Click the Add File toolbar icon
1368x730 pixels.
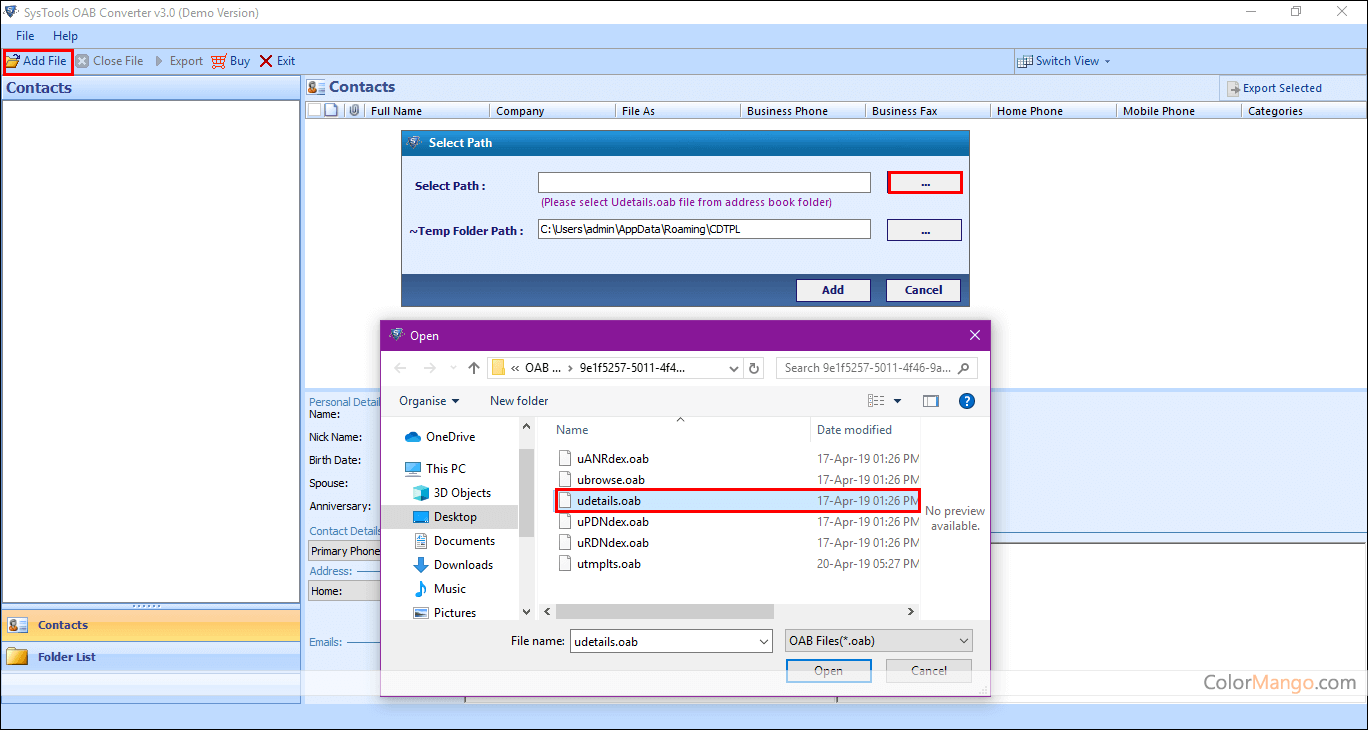tap(13, 61)
